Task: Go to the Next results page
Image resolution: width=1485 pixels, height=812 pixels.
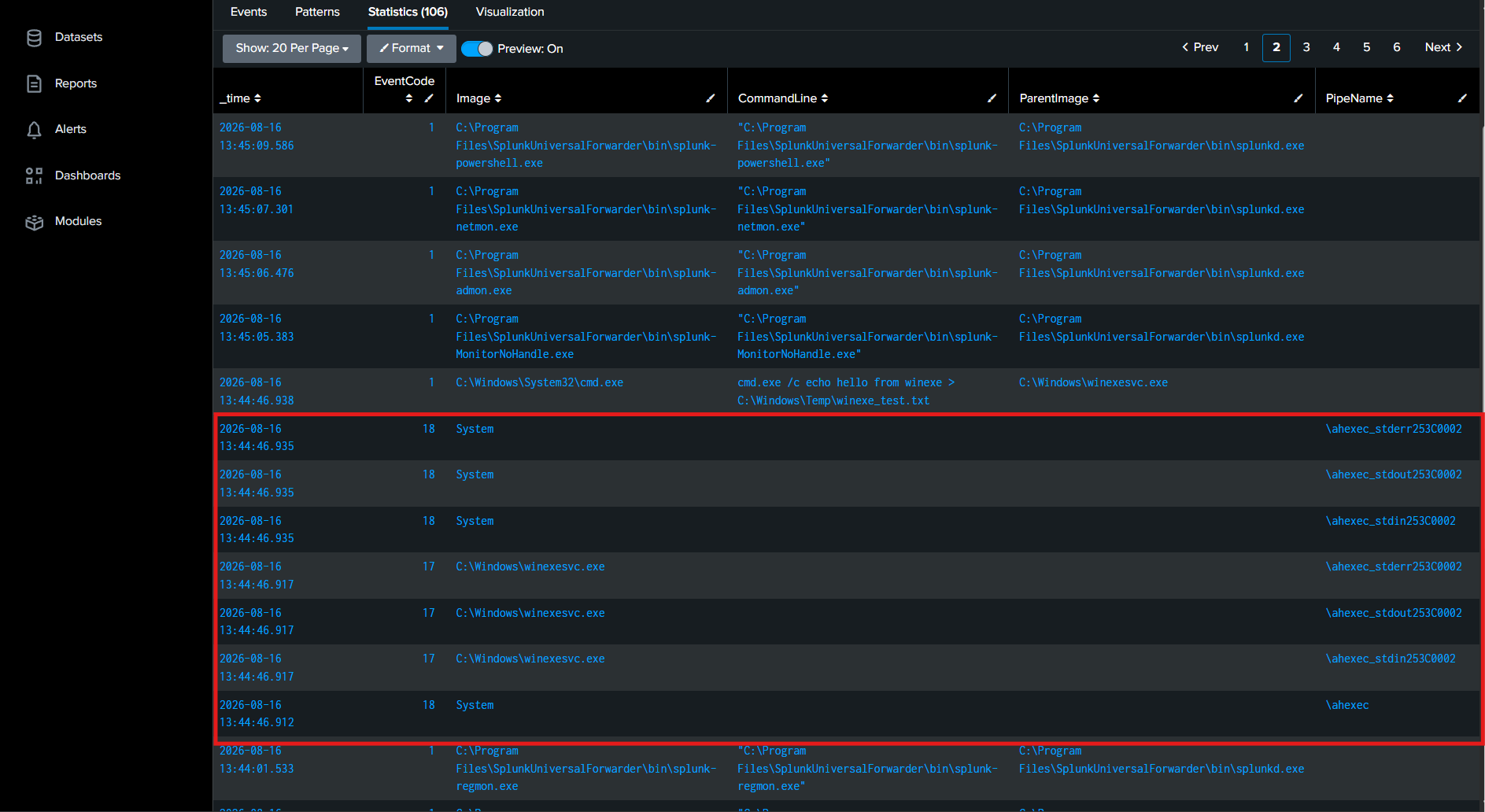Action: click(x=1444, y=47)
